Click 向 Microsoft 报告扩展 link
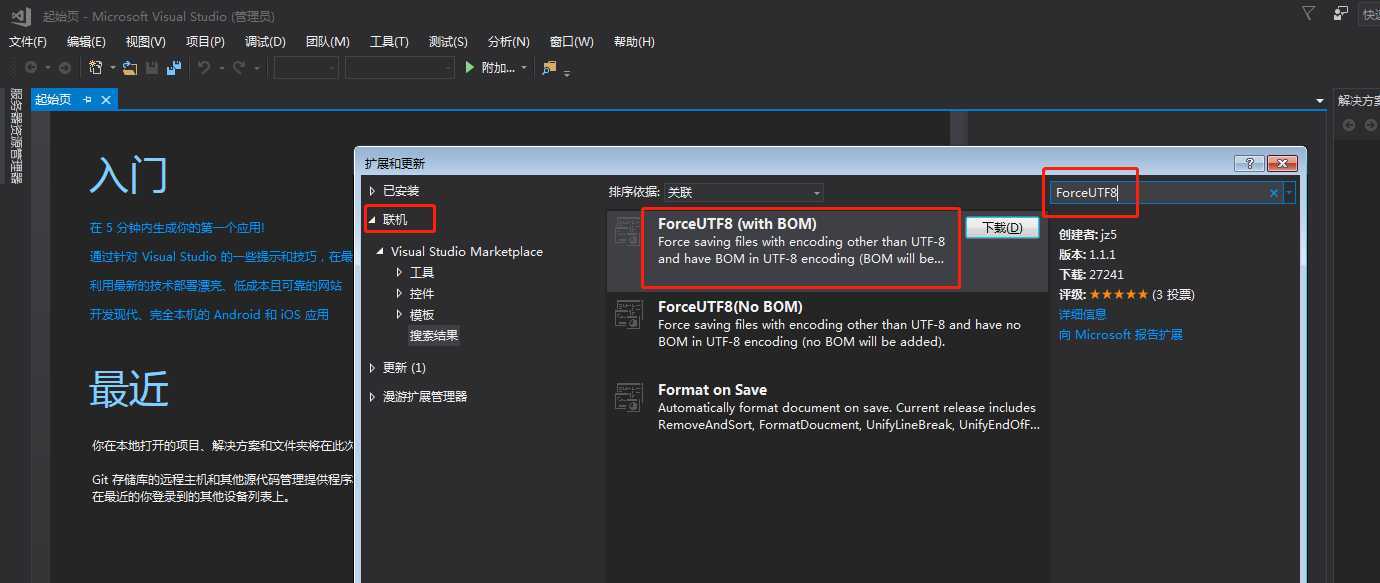The width and height of the screenshot is (1380, 583). pos(1121,334)
